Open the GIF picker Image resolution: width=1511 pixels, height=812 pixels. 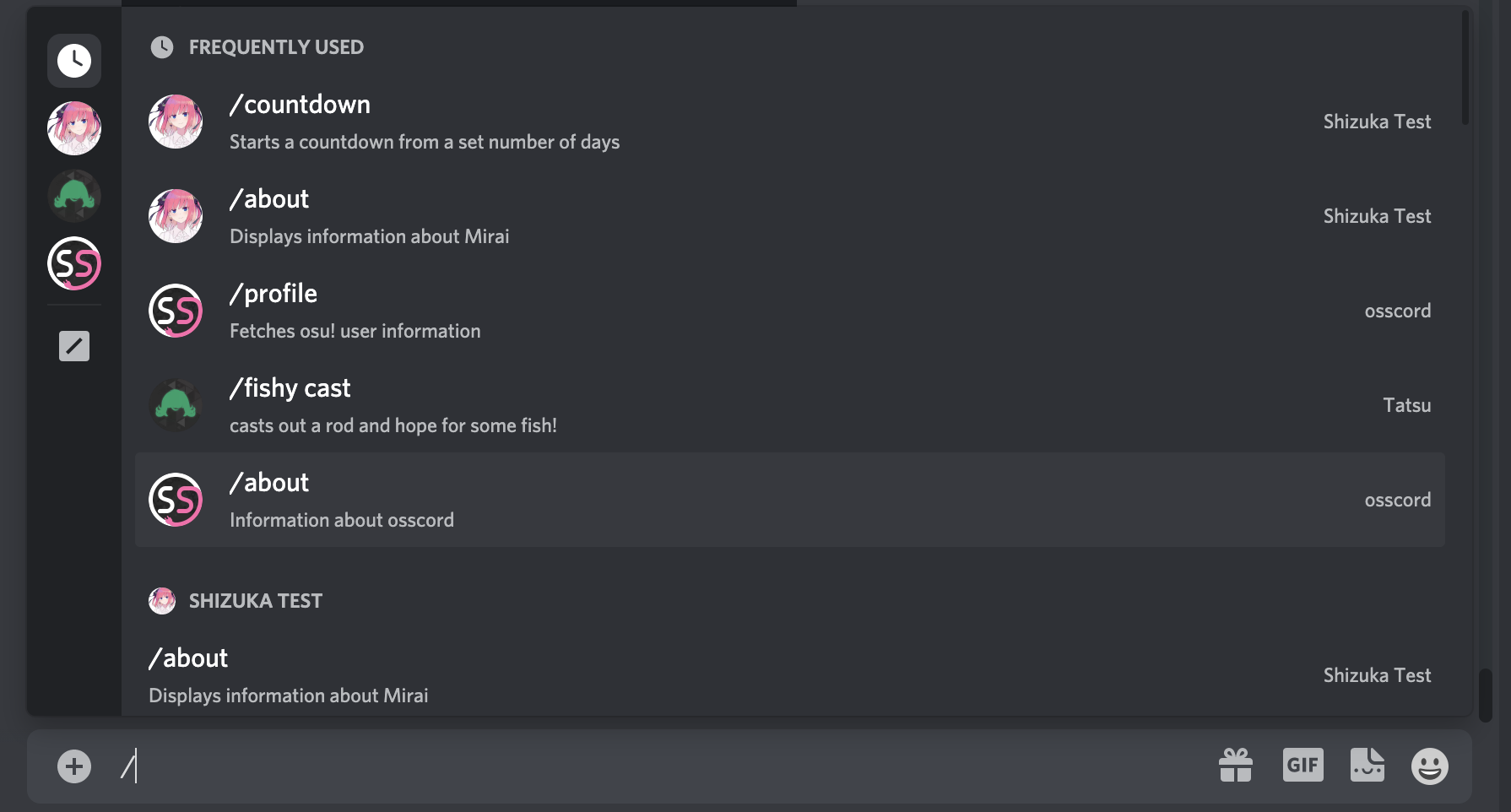[x=1302, y=766]
